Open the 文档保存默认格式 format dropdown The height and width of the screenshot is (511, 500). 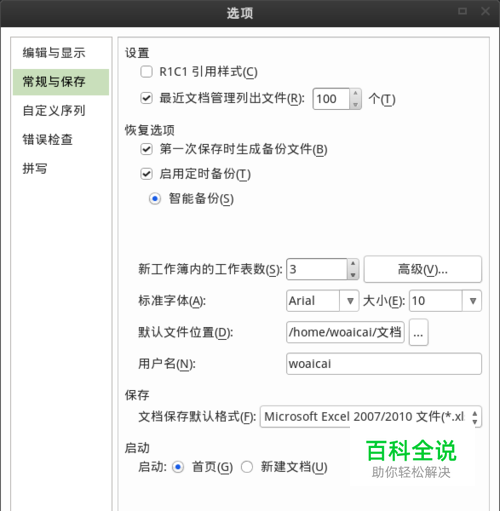pyautogui.click(x=371, y=417)
